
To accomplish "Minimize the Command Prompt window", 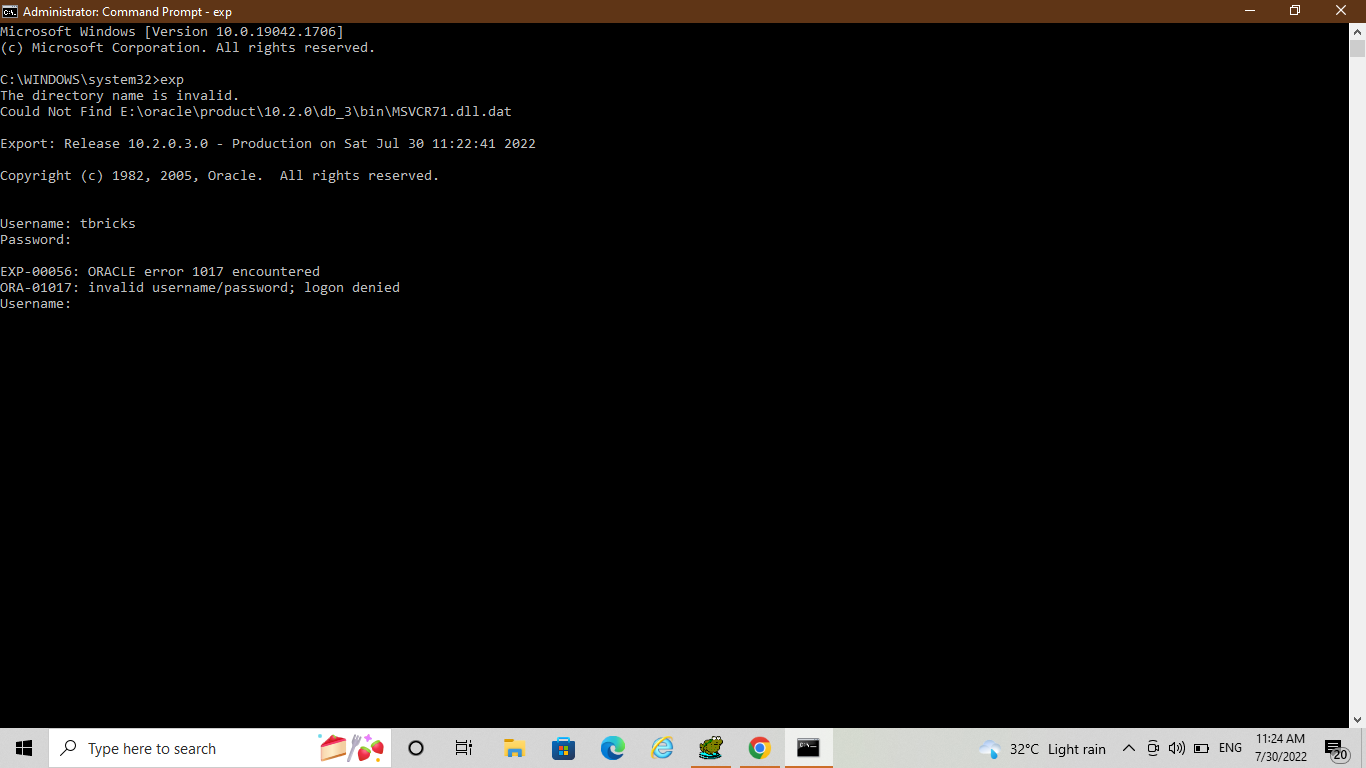I will point(1250,11).
